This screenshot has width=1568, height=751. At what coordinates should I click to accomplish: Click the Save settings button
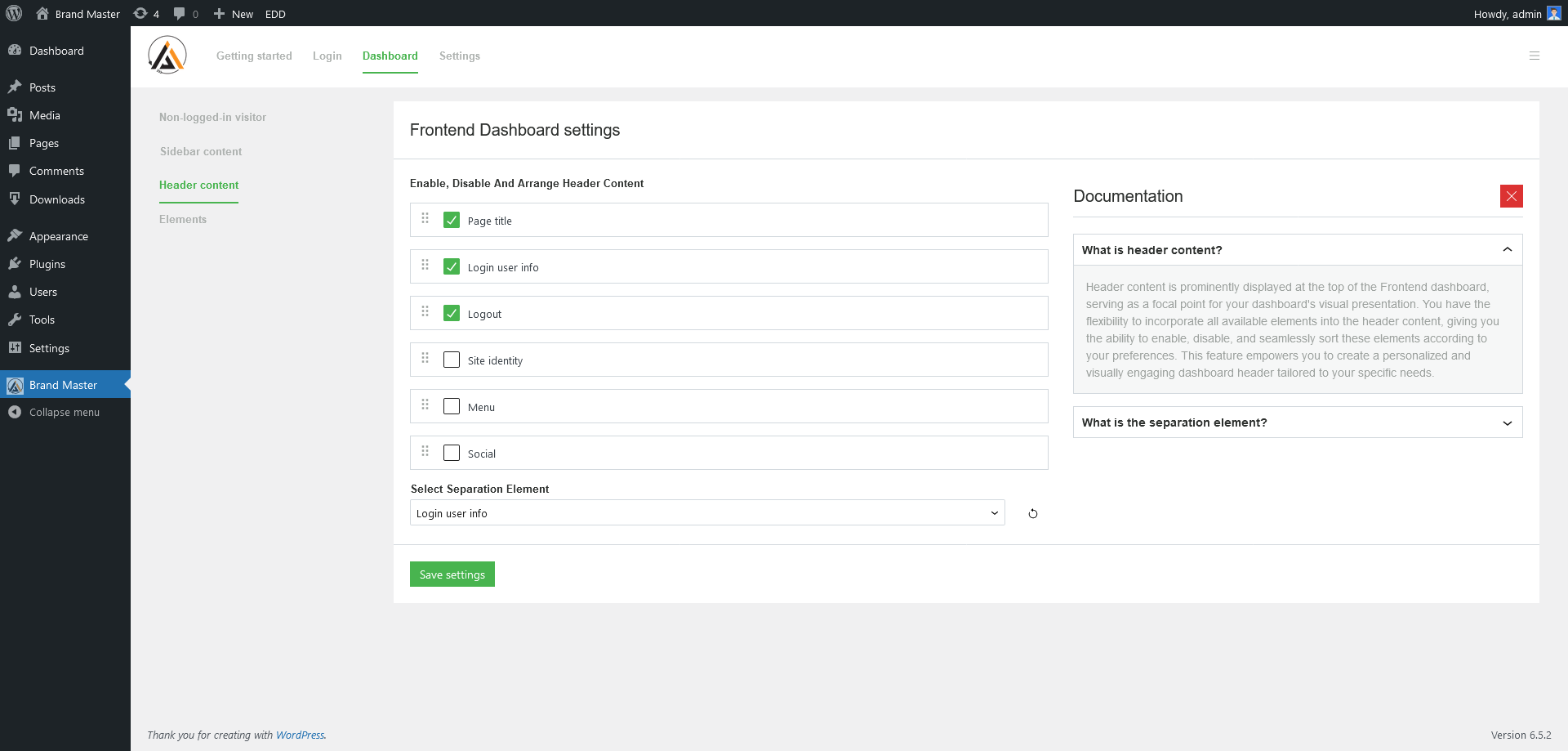(452, 574)
